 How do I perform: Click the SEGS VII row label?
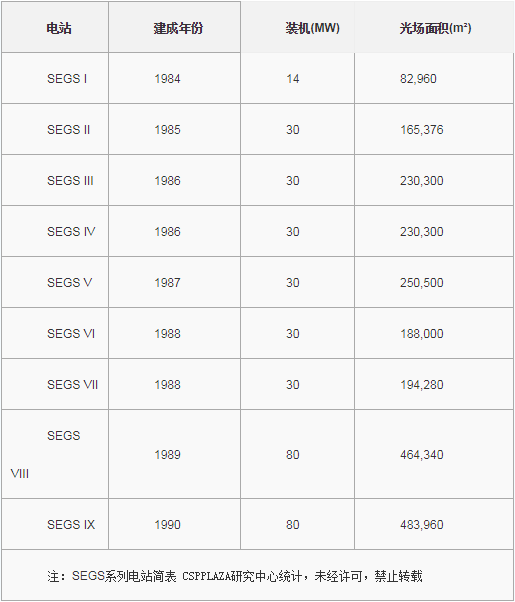click(72, 385)
